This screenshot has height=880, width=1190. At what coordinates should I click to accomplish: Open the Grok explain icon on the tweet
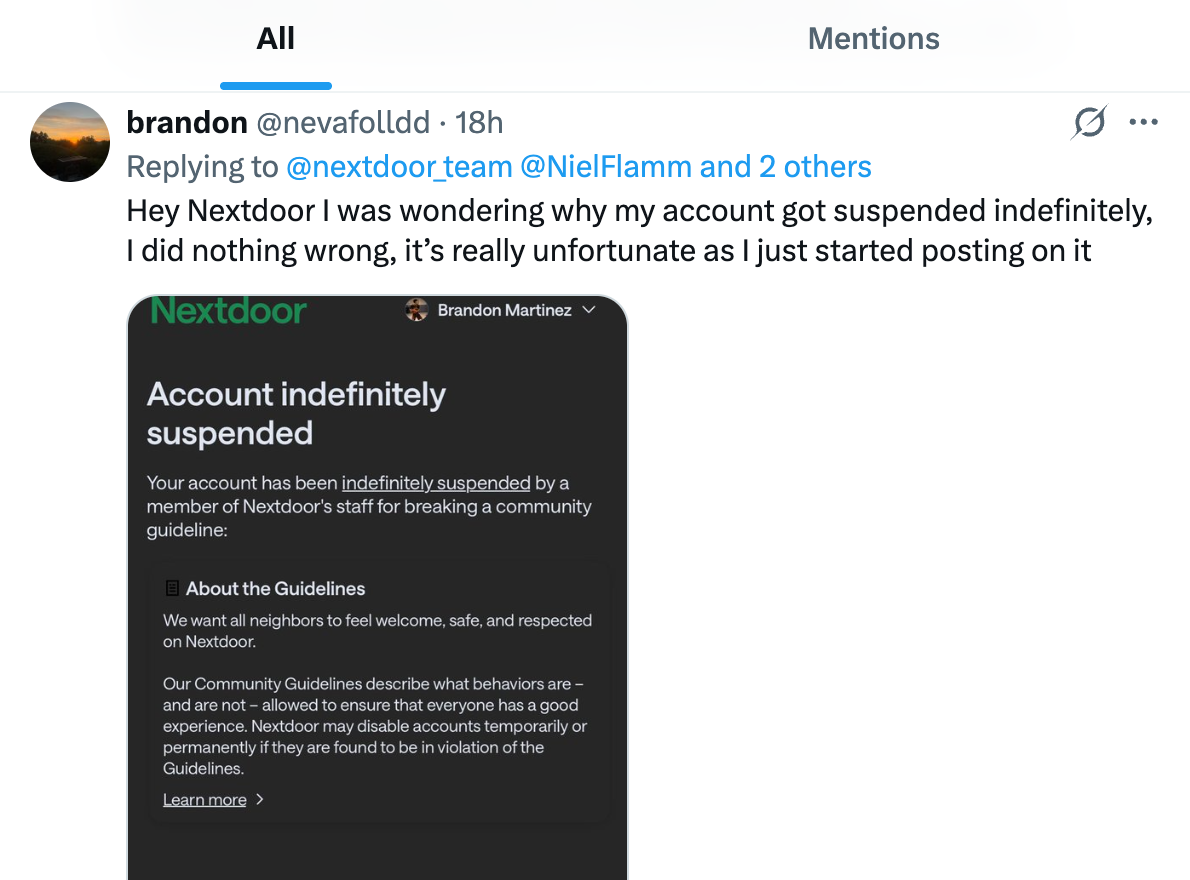pyautogui.click(x=1090, y=122)
